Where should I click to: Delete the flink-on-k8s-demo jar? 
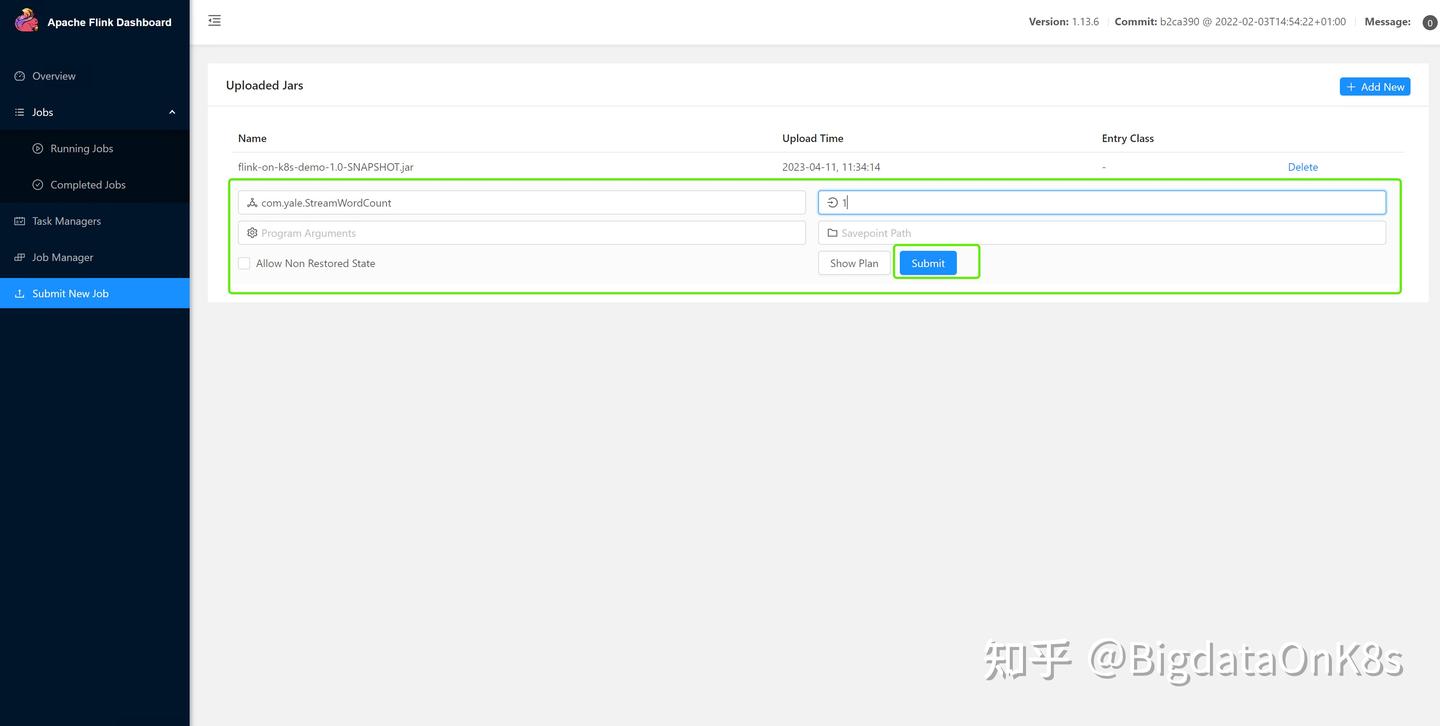click(x=1303, y=166)
